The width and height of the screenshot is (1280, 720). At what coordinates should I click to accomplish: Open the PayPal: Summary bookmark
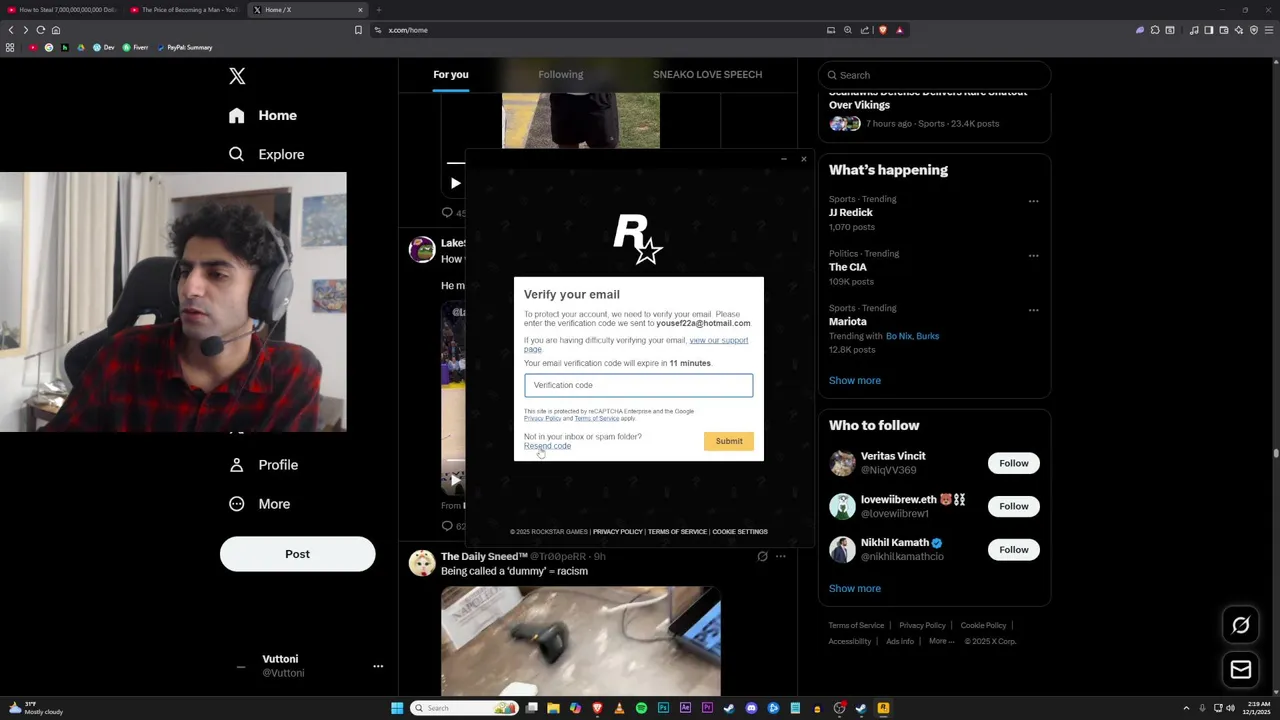pyautogui.click(x=185, y=47)
